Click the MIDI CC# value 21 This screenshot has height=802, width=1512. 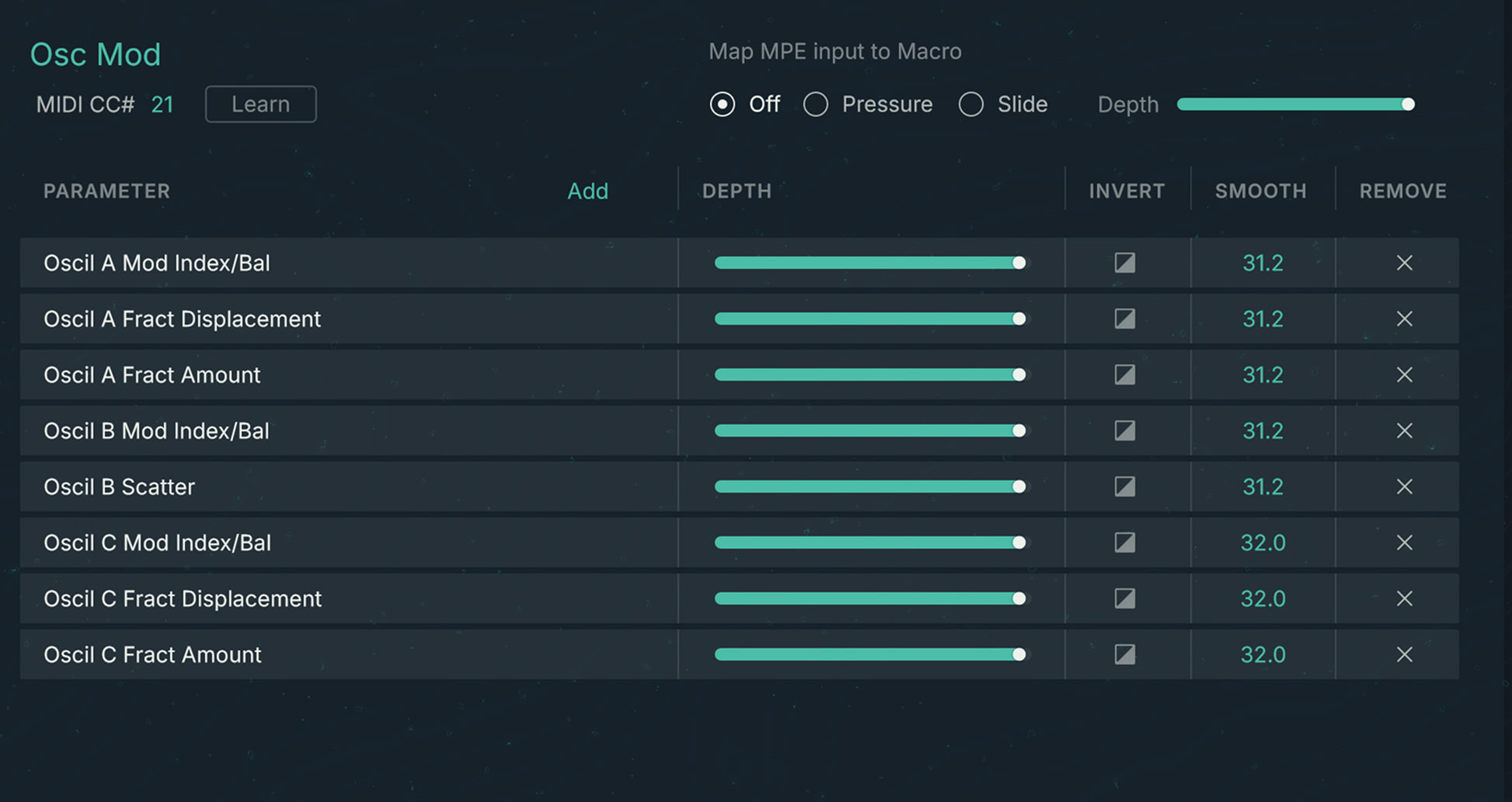click(x=162, y=104)
